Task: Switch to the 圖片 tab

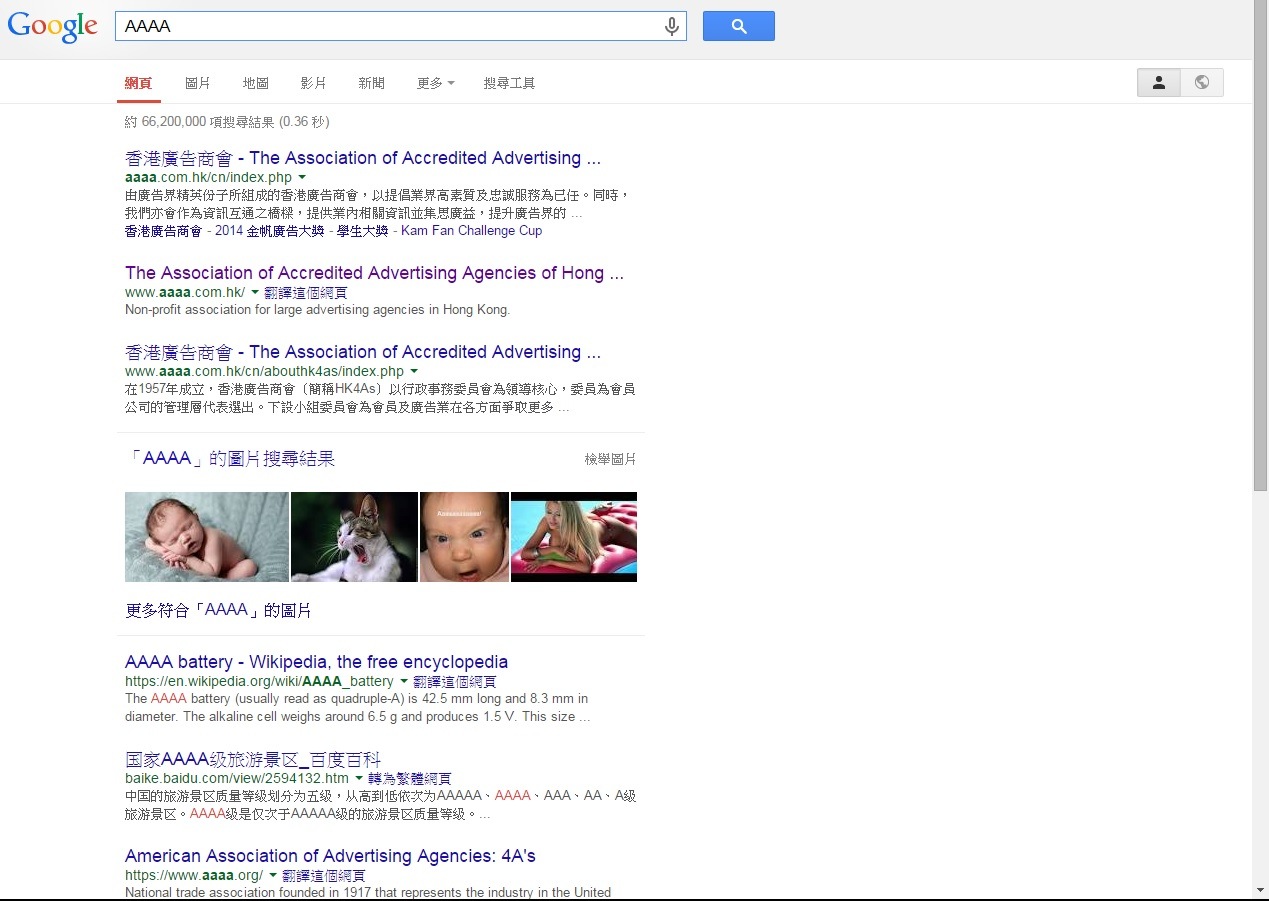Action: (197, 83)
